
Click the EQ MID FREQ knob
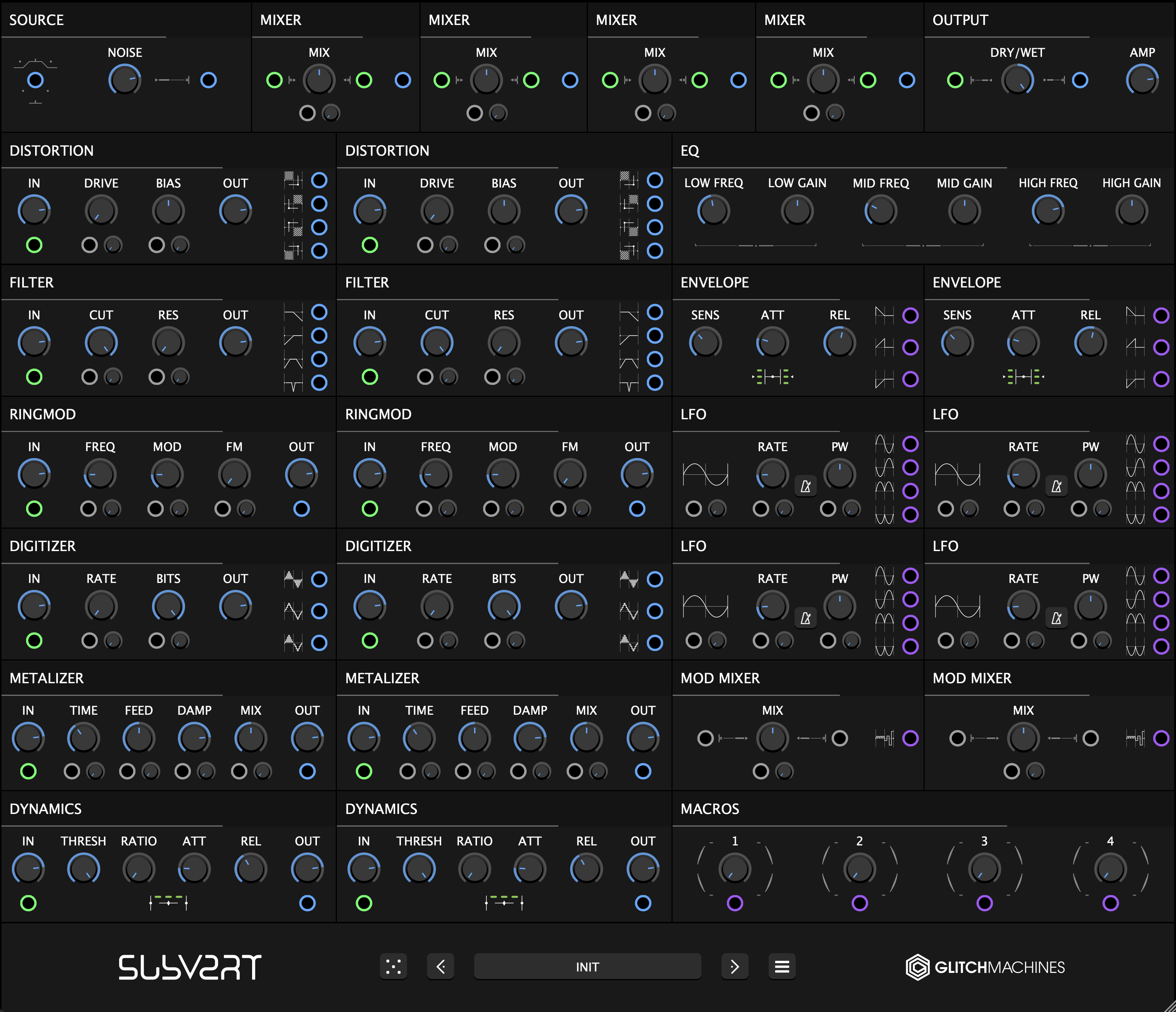881,211
